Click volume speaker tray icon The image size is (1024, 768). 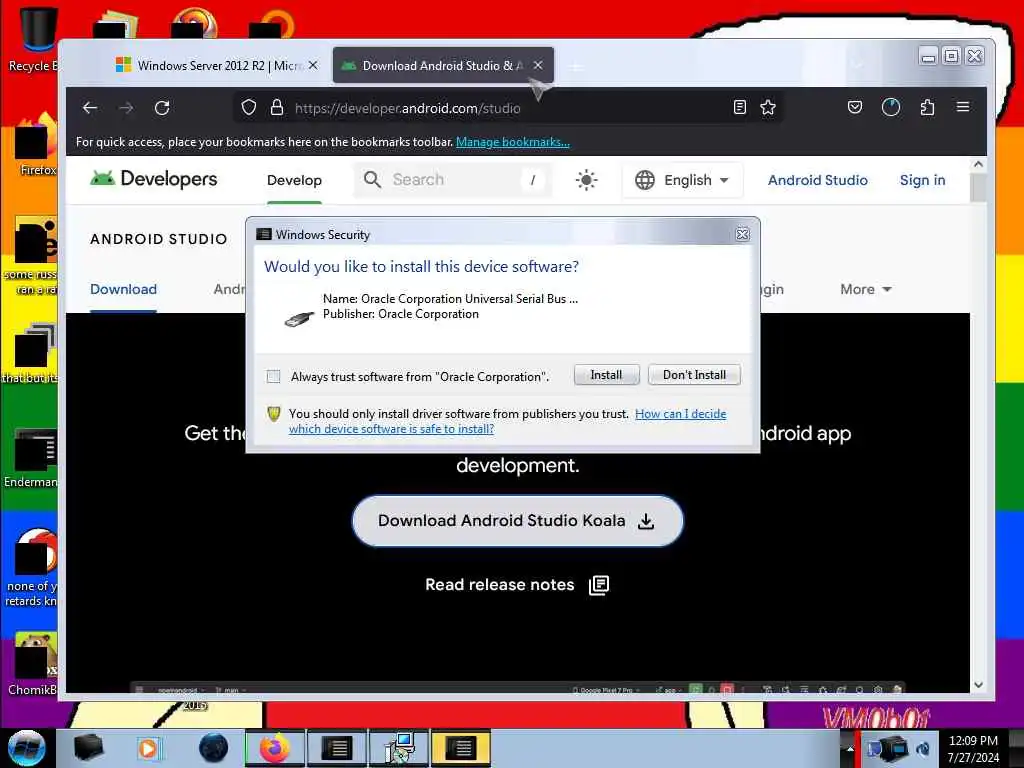pos(923,748)
